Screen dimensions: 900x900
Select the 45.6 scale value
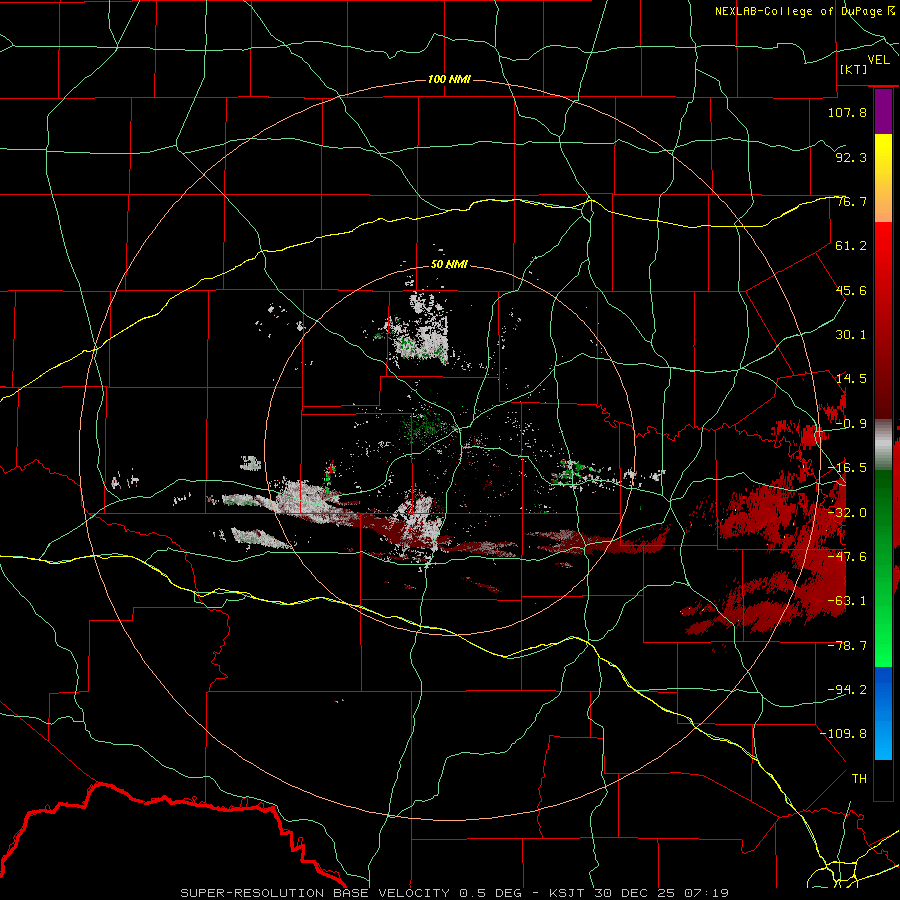coord(851,290)
